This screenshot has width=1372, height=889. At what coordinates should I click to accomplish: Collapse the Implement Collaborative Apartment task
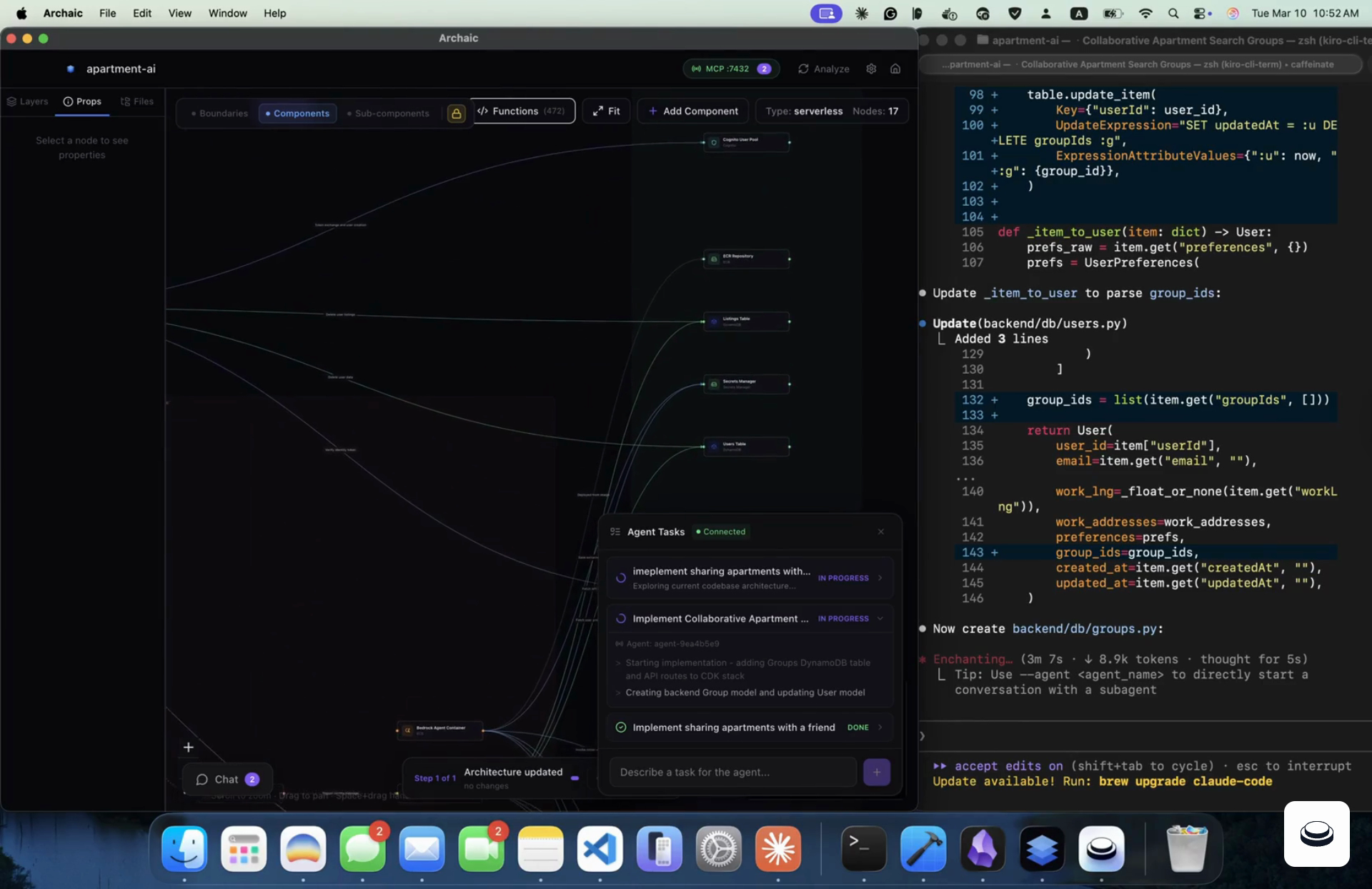click(880, 619)
